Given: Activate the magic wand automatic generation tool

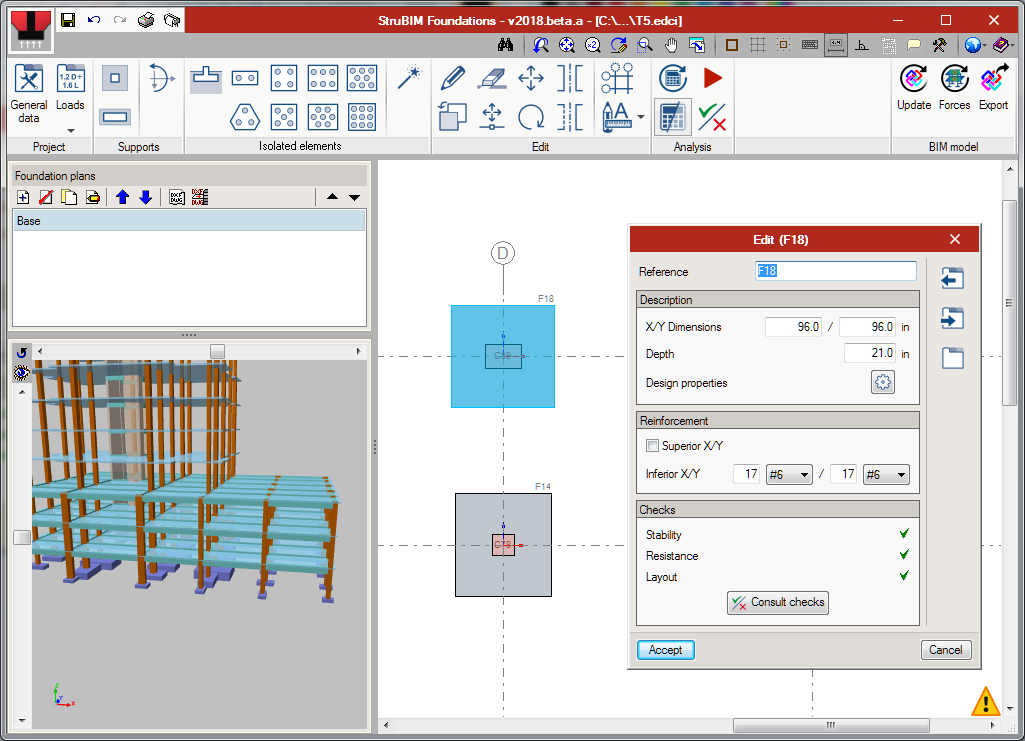Looking at the screenshot, I should [x=410, y=77].
